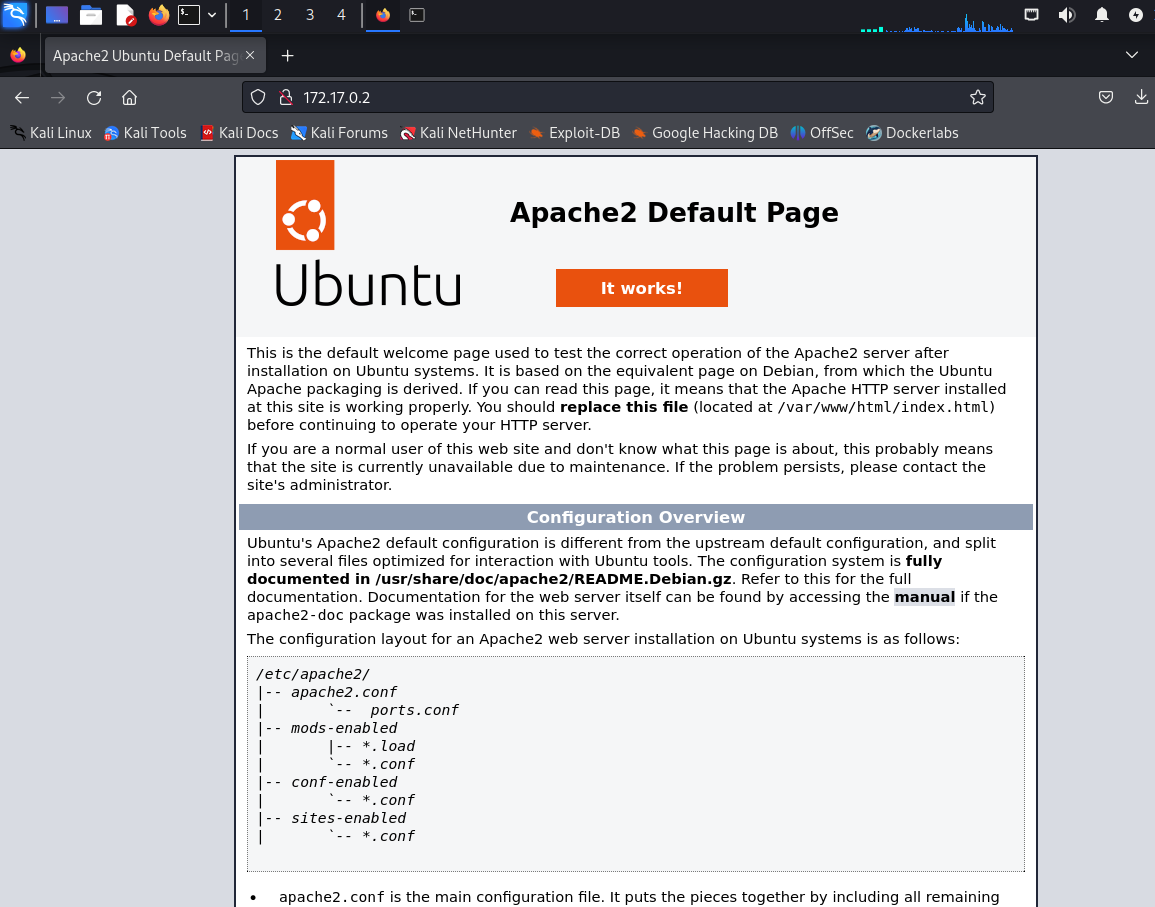Screen dimensions: 1155x907
Task: Open the file manager from the panel
Action: click(91, 15)
